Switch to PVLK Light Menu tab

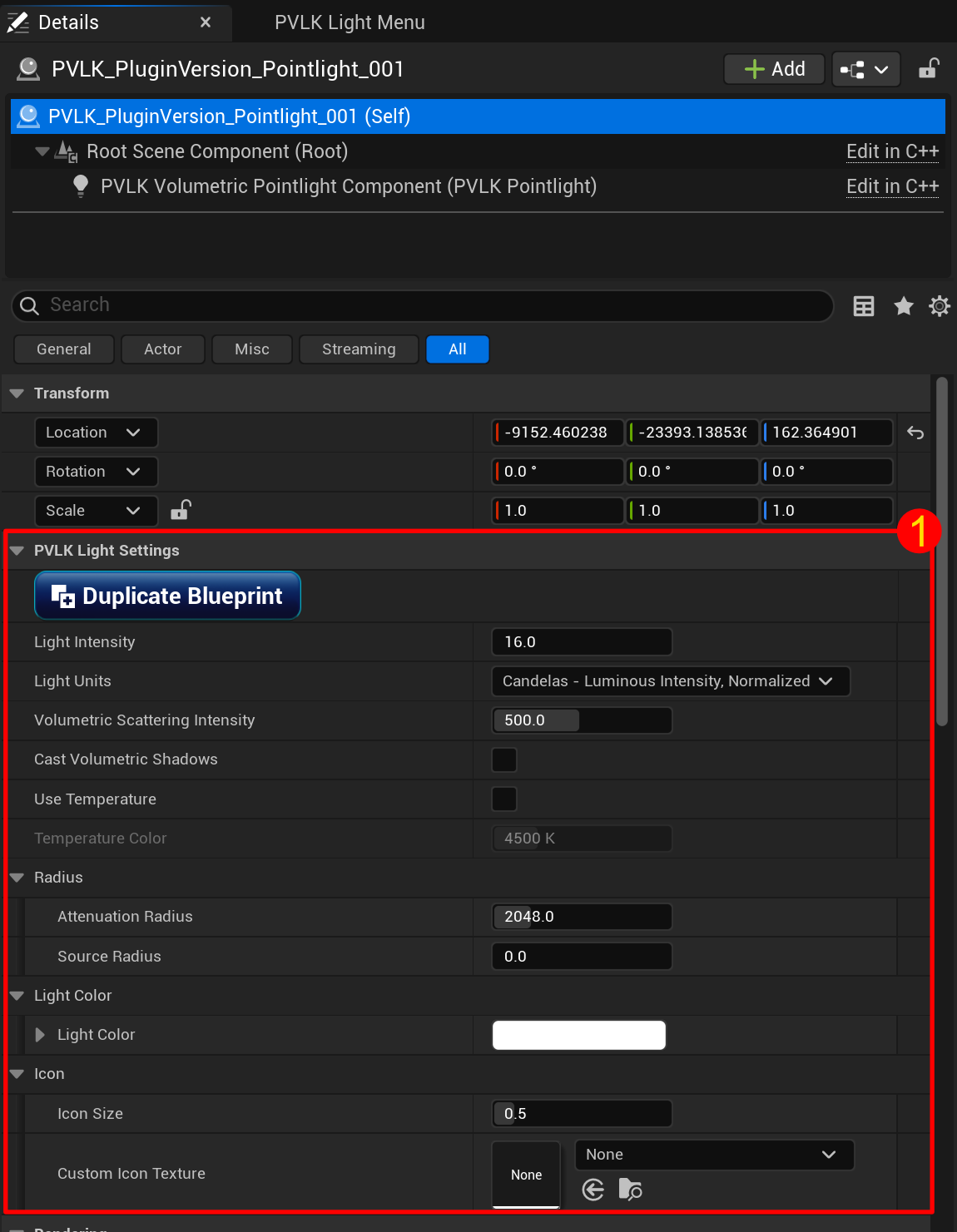tap(350, 22)
